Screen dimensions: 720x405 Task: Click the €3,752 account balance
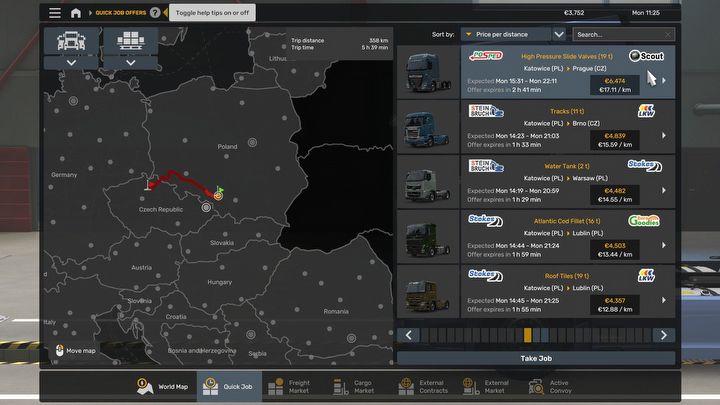tap(574, 13)
